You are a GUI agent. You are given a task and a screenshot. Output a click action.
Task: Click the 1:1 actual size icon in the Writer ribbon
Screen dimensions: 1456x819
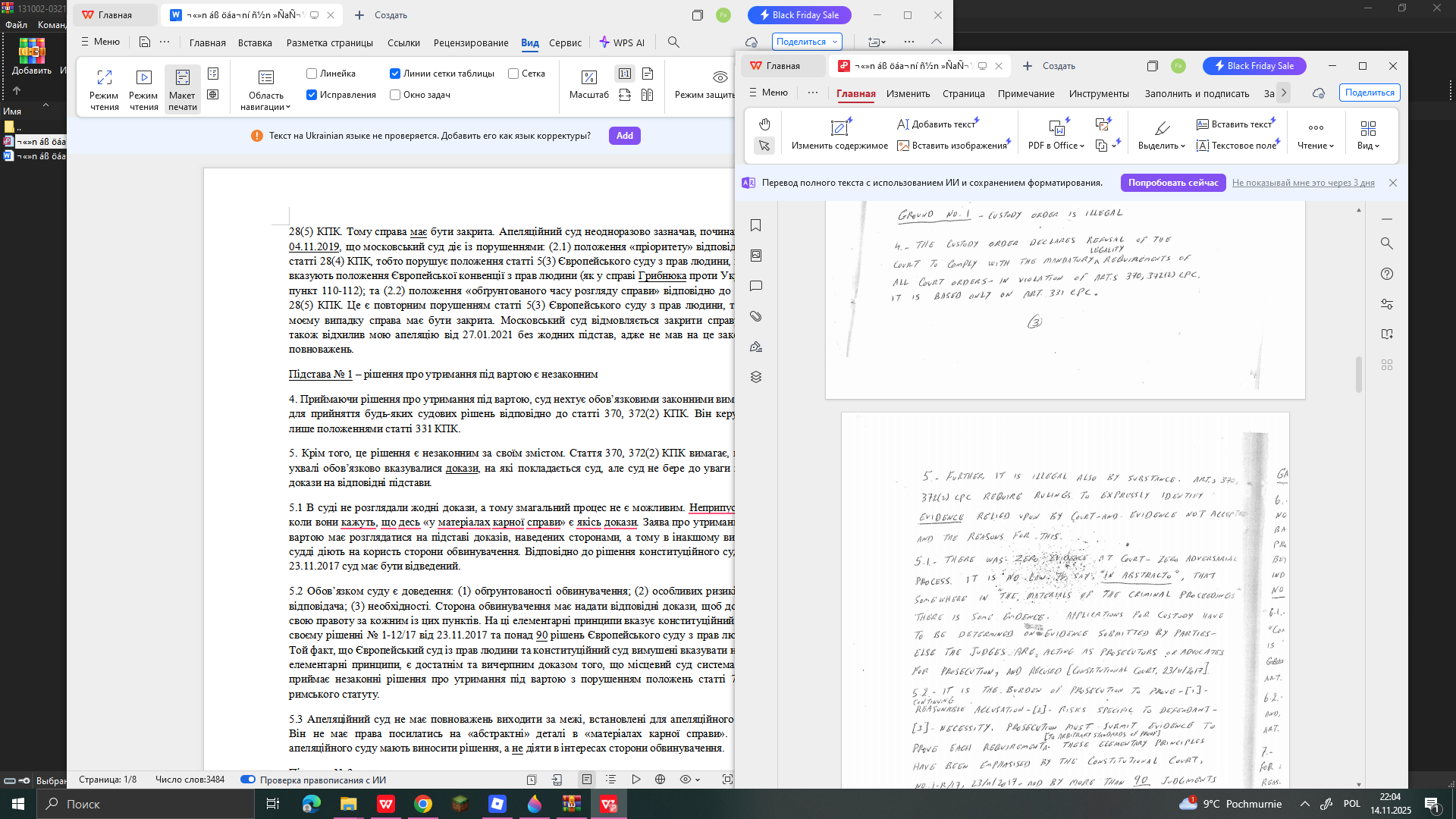pos(625,74)
